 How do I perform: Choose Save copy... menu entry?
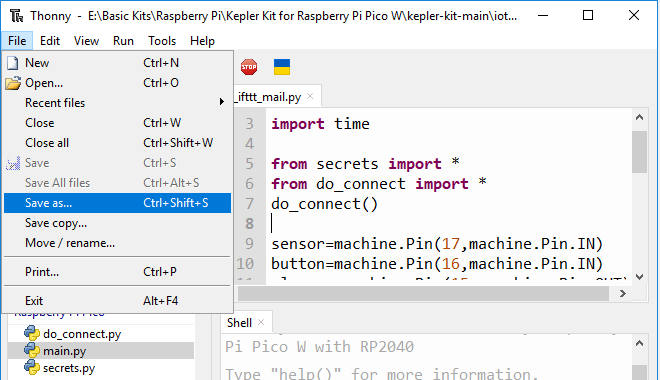(117, 223)
